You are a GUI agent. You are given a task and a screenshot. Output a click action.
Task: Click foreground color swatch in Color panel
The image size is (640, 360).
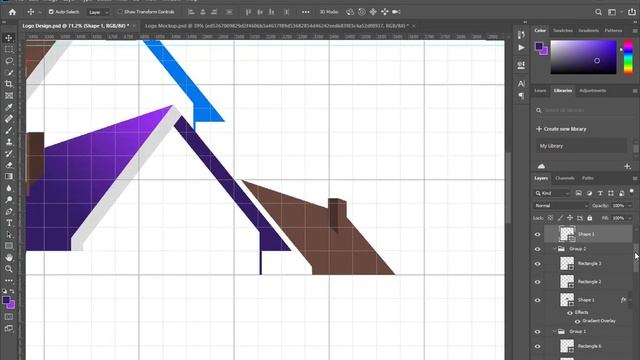[539, 46]
